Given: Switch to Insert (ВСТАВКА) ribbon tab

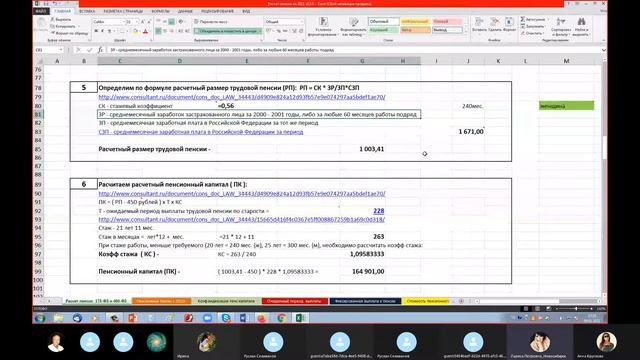Looking at the screenshot, I should click(x=87, y=11).
